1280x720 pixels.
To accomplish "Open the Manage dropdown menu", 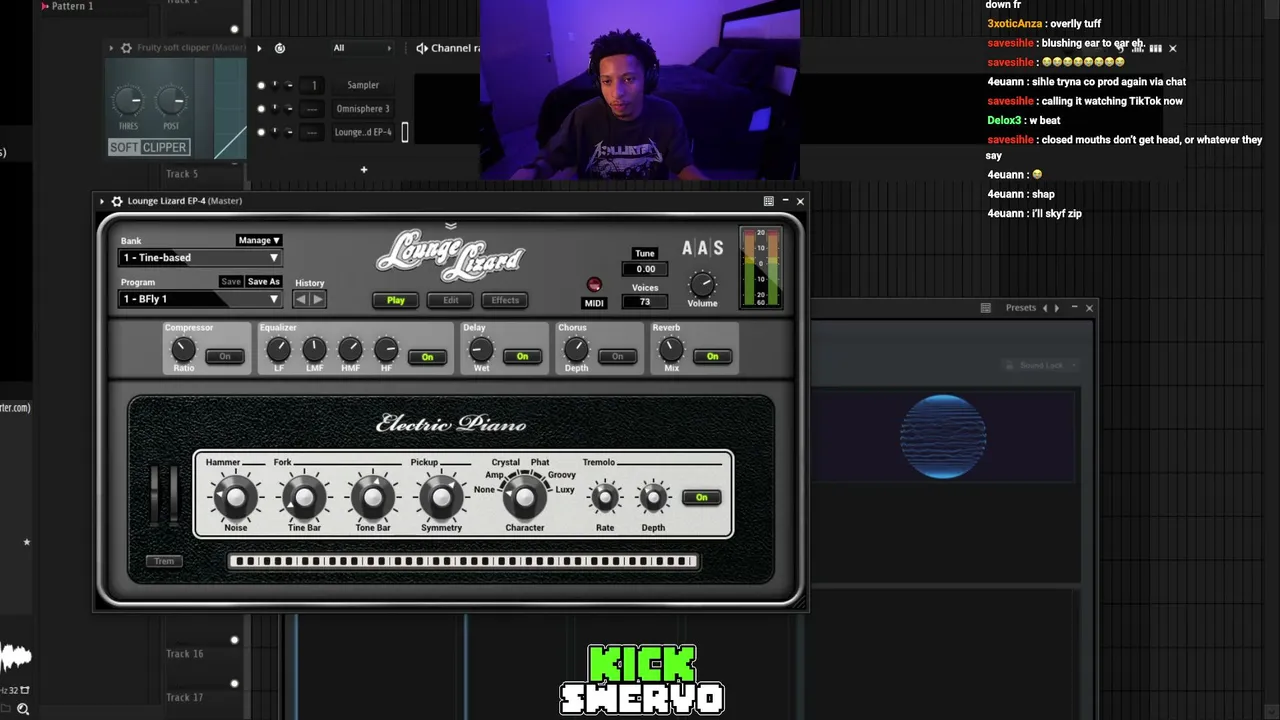I will tap(259, 240).
